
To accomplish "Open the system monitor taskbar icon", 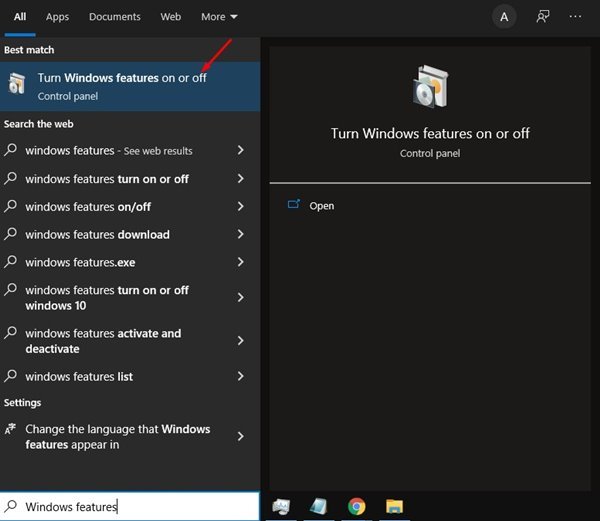I will point(281,506).
